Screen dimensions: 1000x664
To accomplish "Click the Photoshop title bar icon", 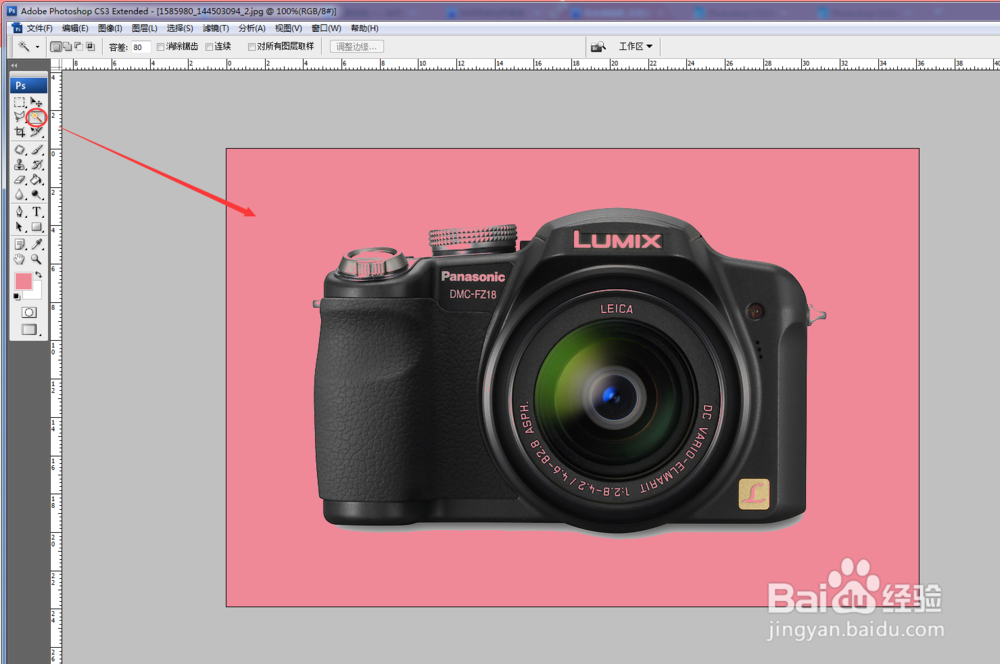I will [12, 11].
